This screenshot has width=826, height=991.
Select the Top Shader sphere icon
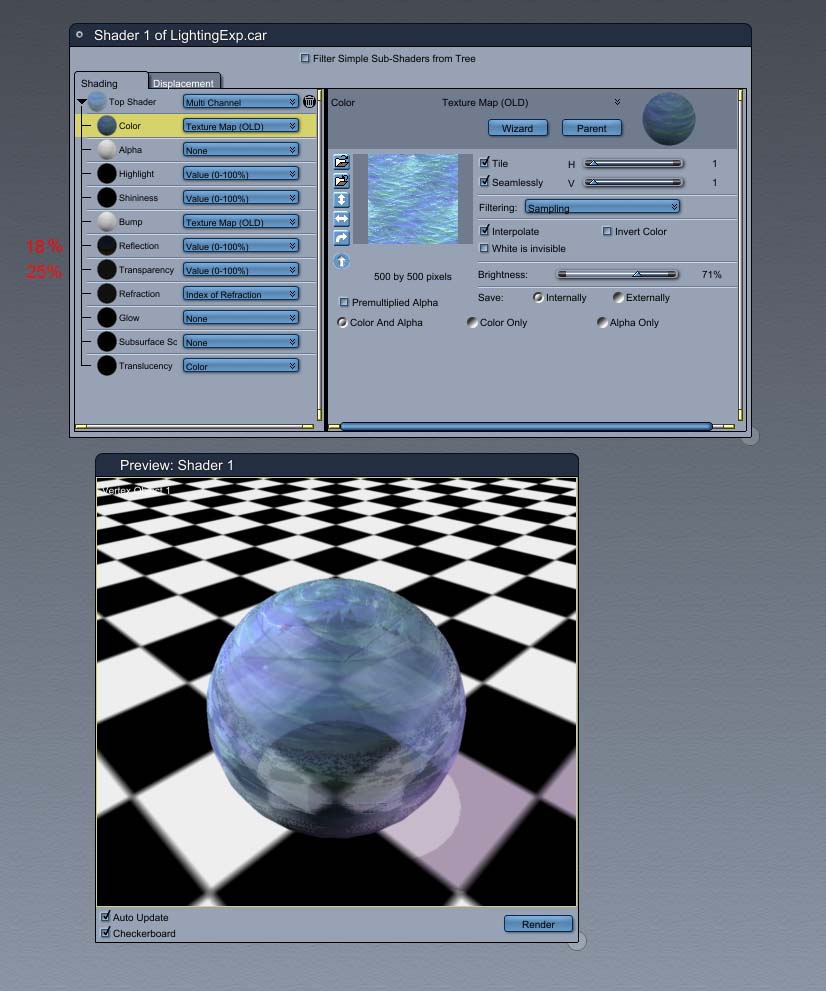[x=97, y=101]
